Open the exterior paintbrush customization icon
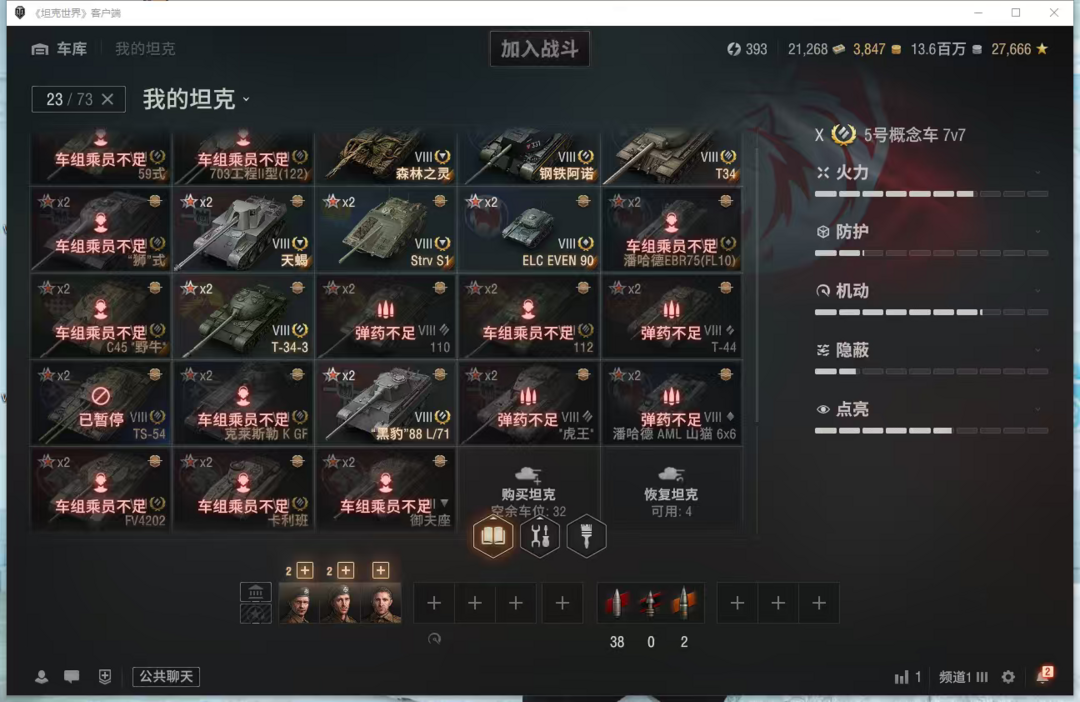 586,535
